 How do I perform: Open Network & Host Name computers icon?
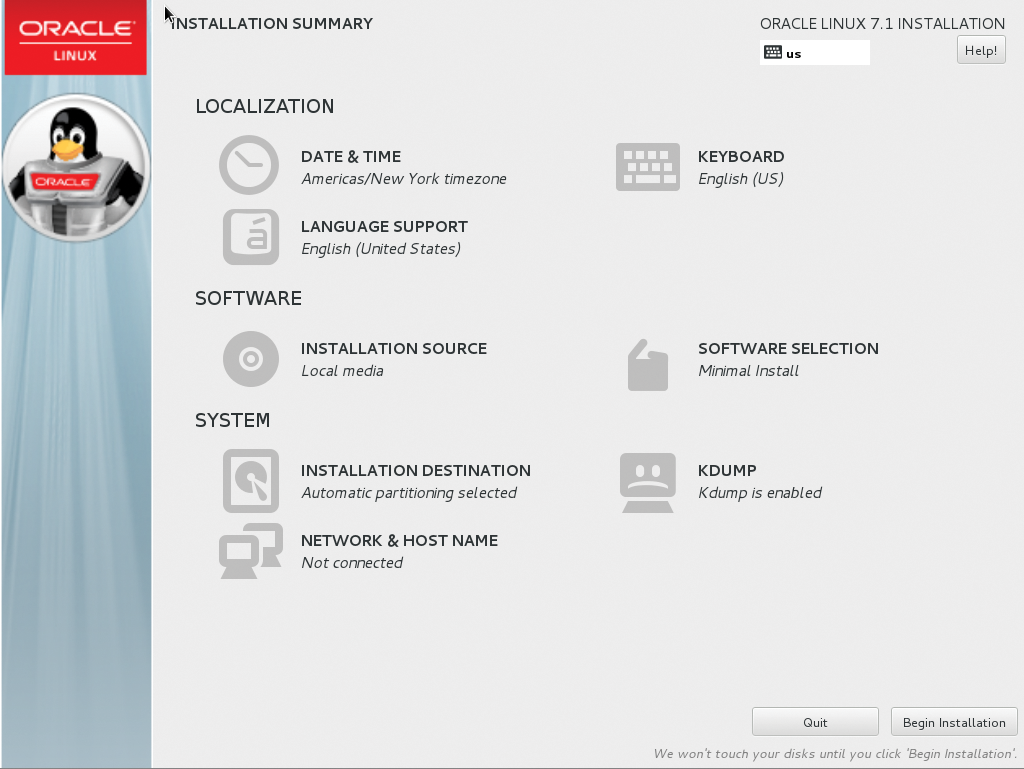pos(250,551)
